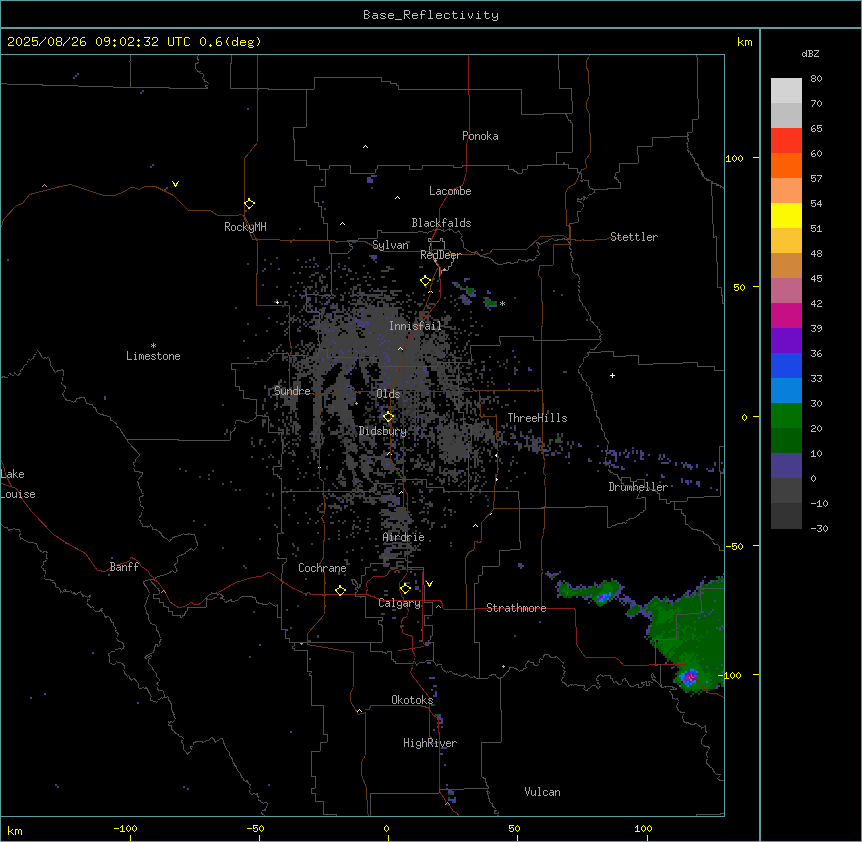Select the Olds label
The height and width of the screenshot is (842, 862).
(x=388, y=394)
